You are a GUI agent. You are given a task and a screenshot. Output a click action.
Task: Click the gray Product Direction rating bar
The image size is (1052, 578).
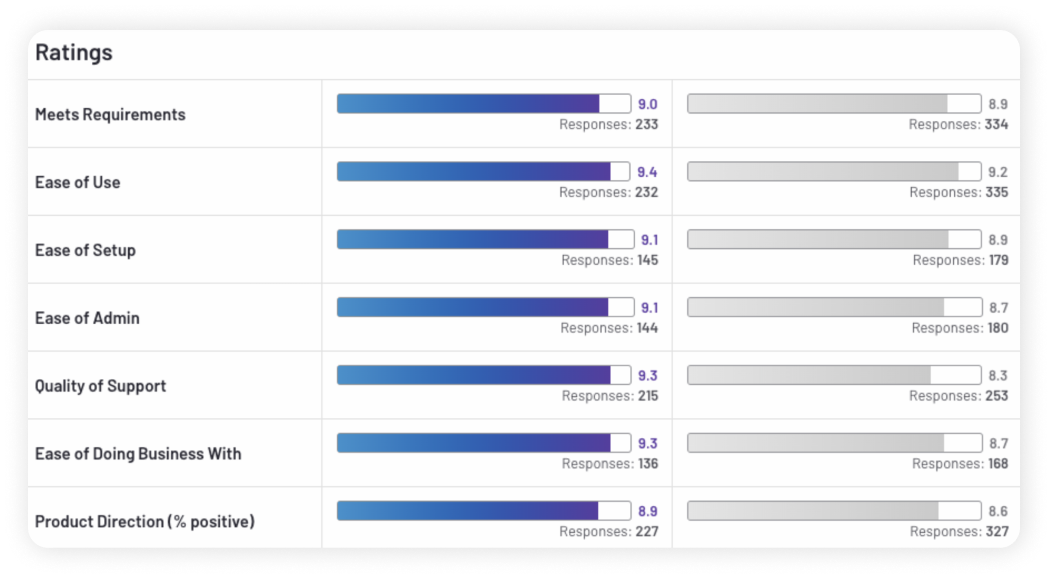point(834,511)
